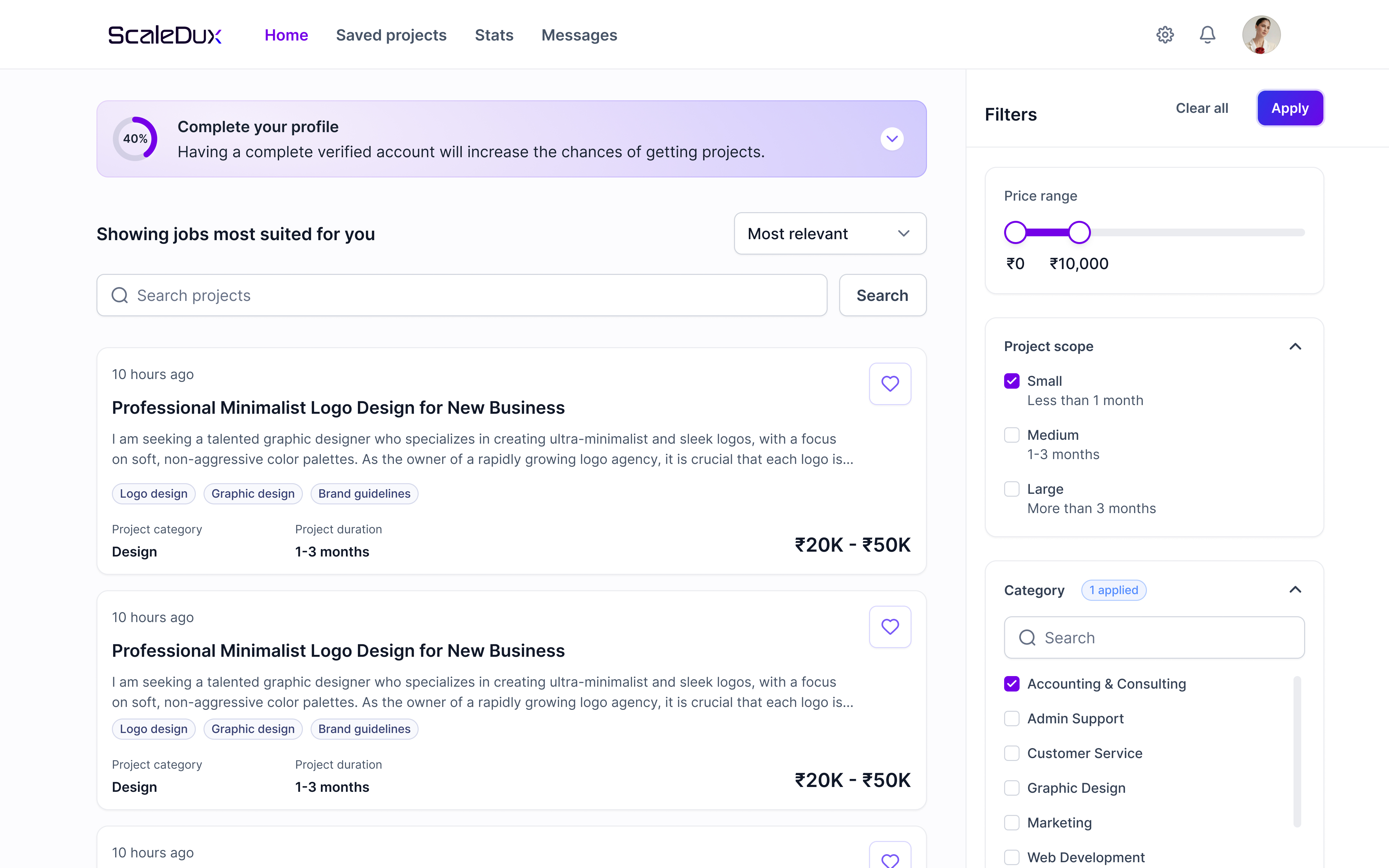Go to Saved projects tab
The height and width of the screenshot is (868, 1389).
(x=391, y=35)
